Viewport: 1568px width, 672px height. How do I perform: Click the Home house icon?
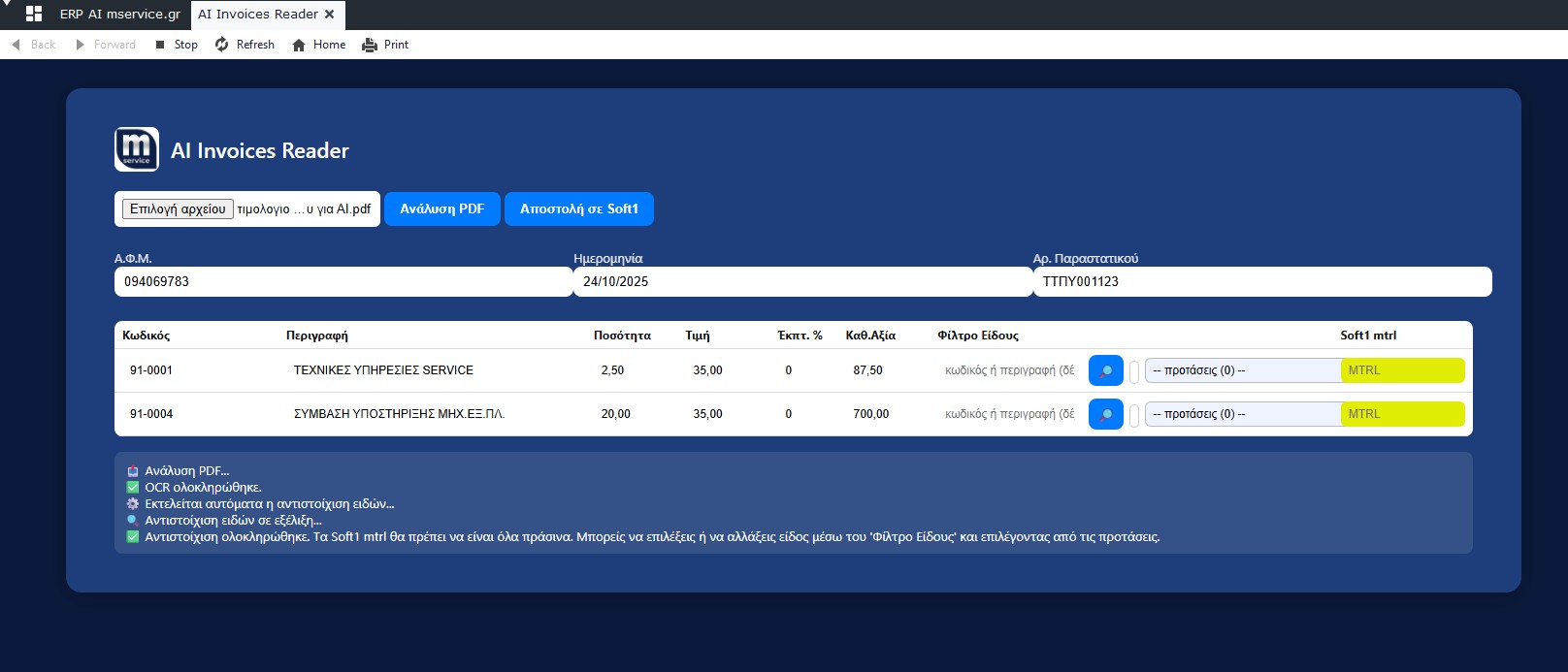click(x=299, y=45)
